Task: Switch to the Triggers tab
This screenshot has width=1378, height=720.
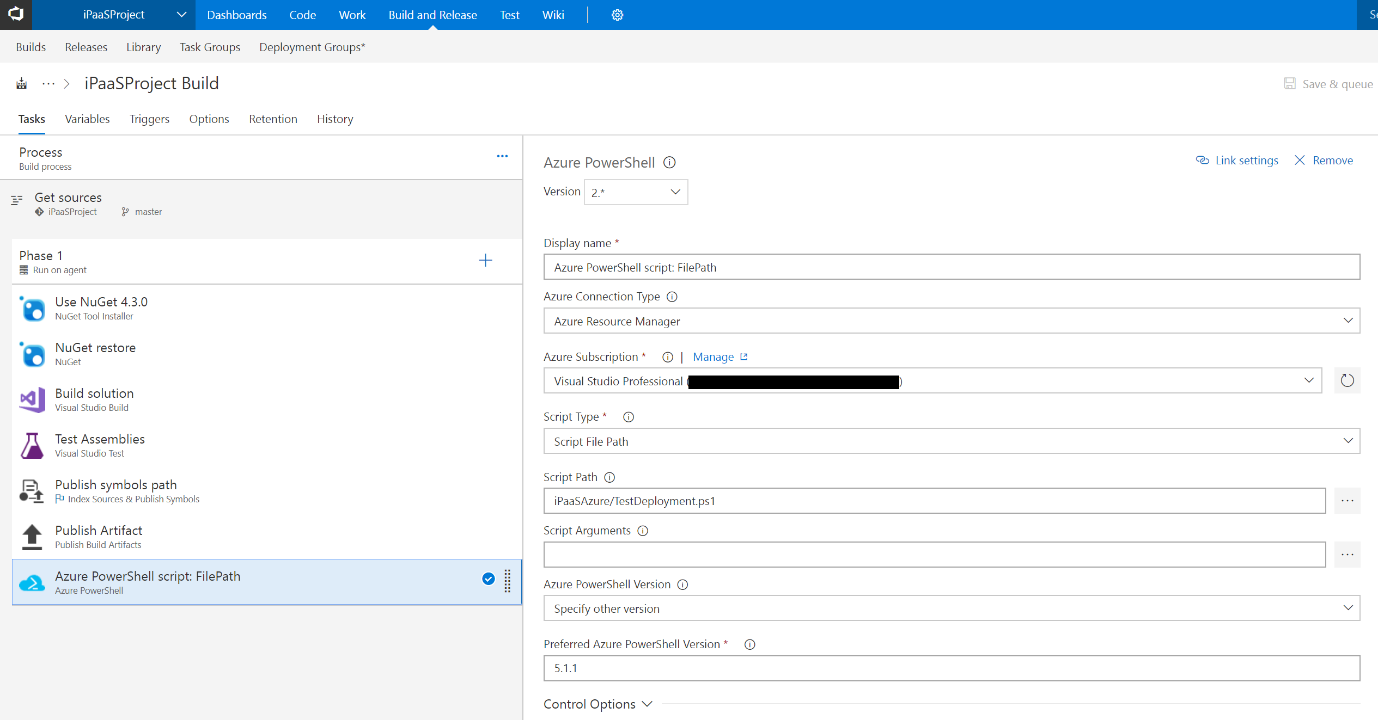Action: (150, 119)
